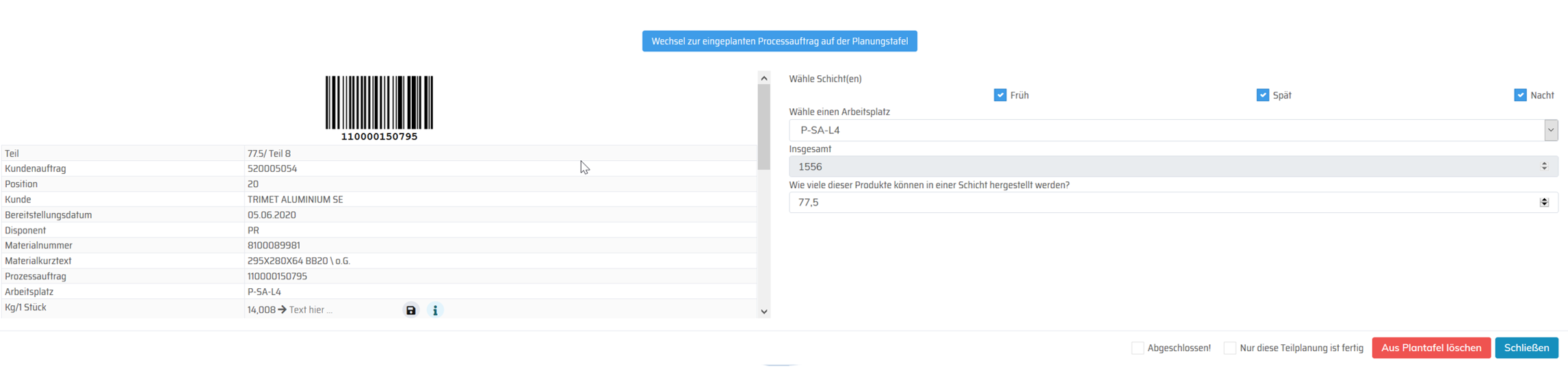Screen dimensions: 1568x373
Task: Click the barcode image 110000150795
Action: (379, 104)
